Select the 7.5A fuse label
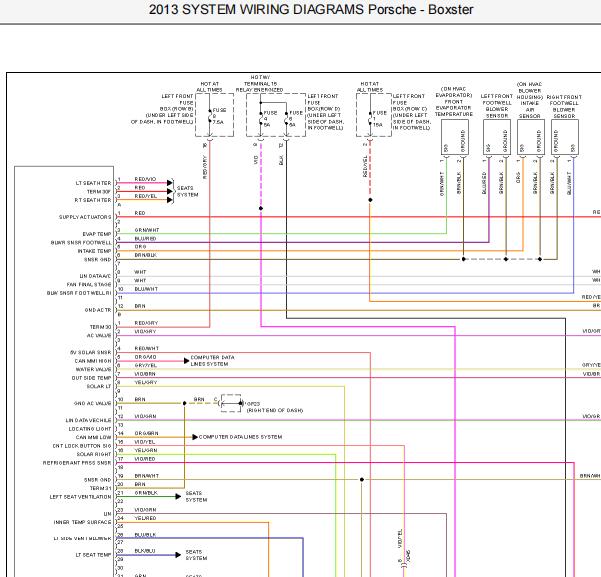The height and width of the screenshot is (577, 601). 218,122
